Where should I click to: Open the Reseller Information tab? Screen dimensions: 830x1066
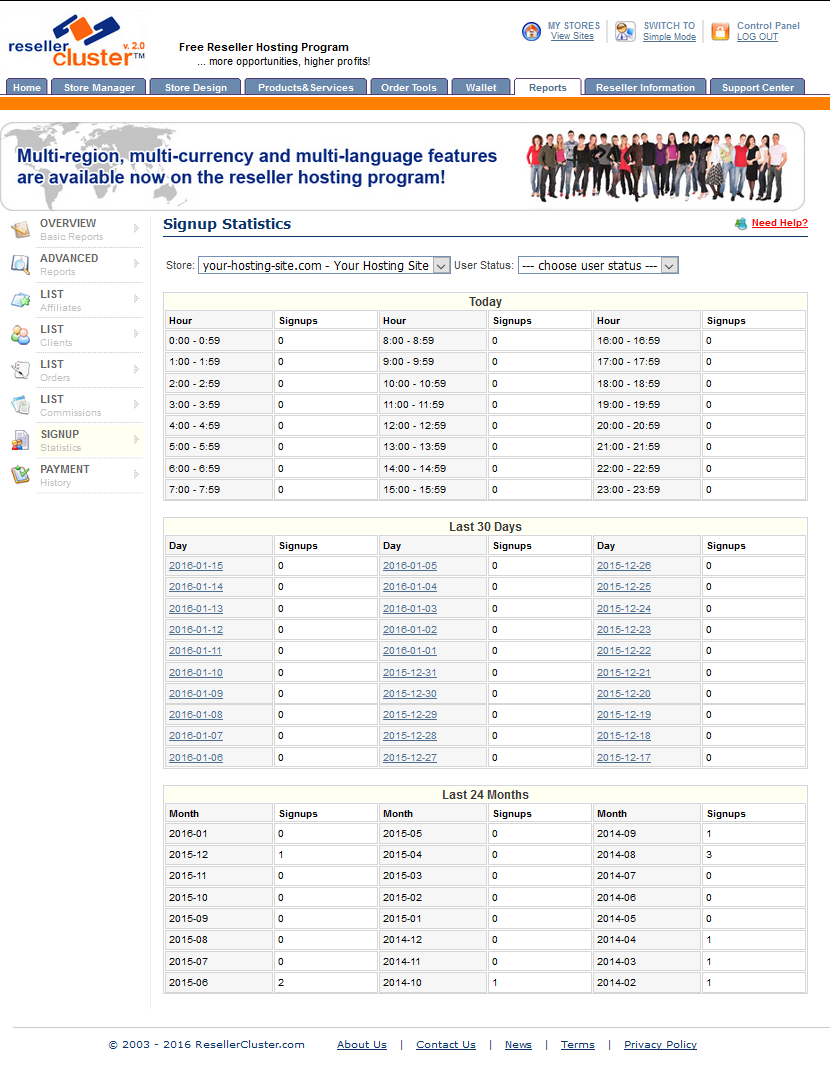646,87
